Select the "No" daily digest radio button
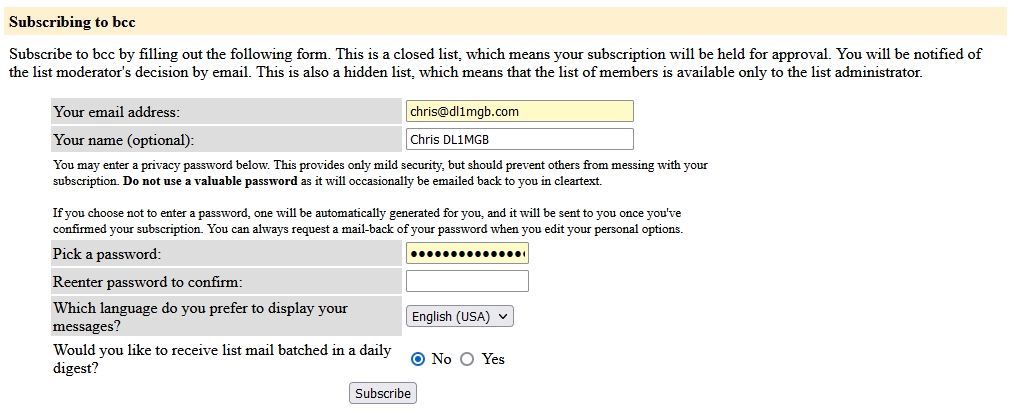 pos(418,359)
